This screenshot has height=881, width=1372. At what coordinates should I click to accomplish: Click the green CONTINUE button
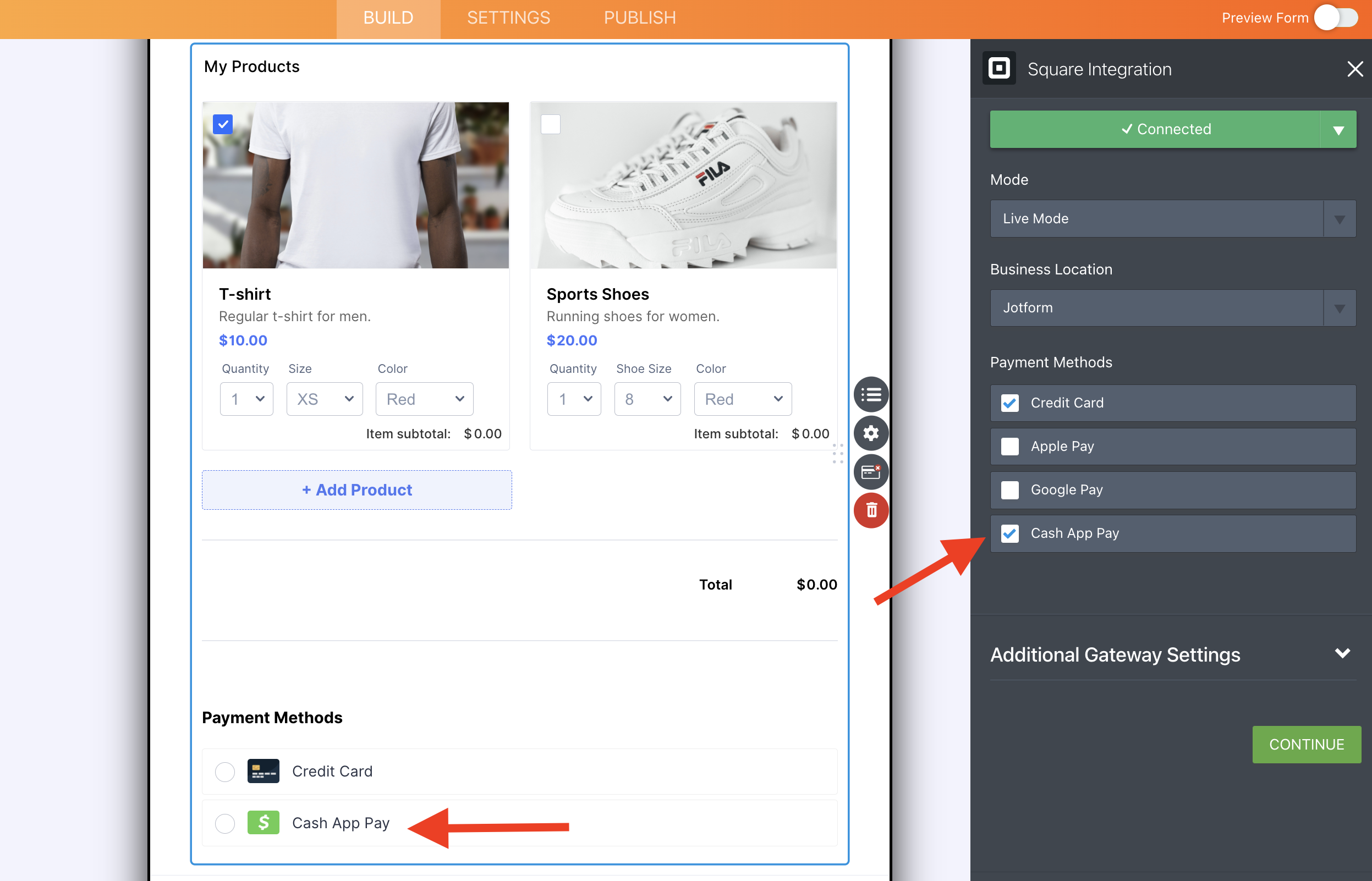click(x=1306, y=744)
